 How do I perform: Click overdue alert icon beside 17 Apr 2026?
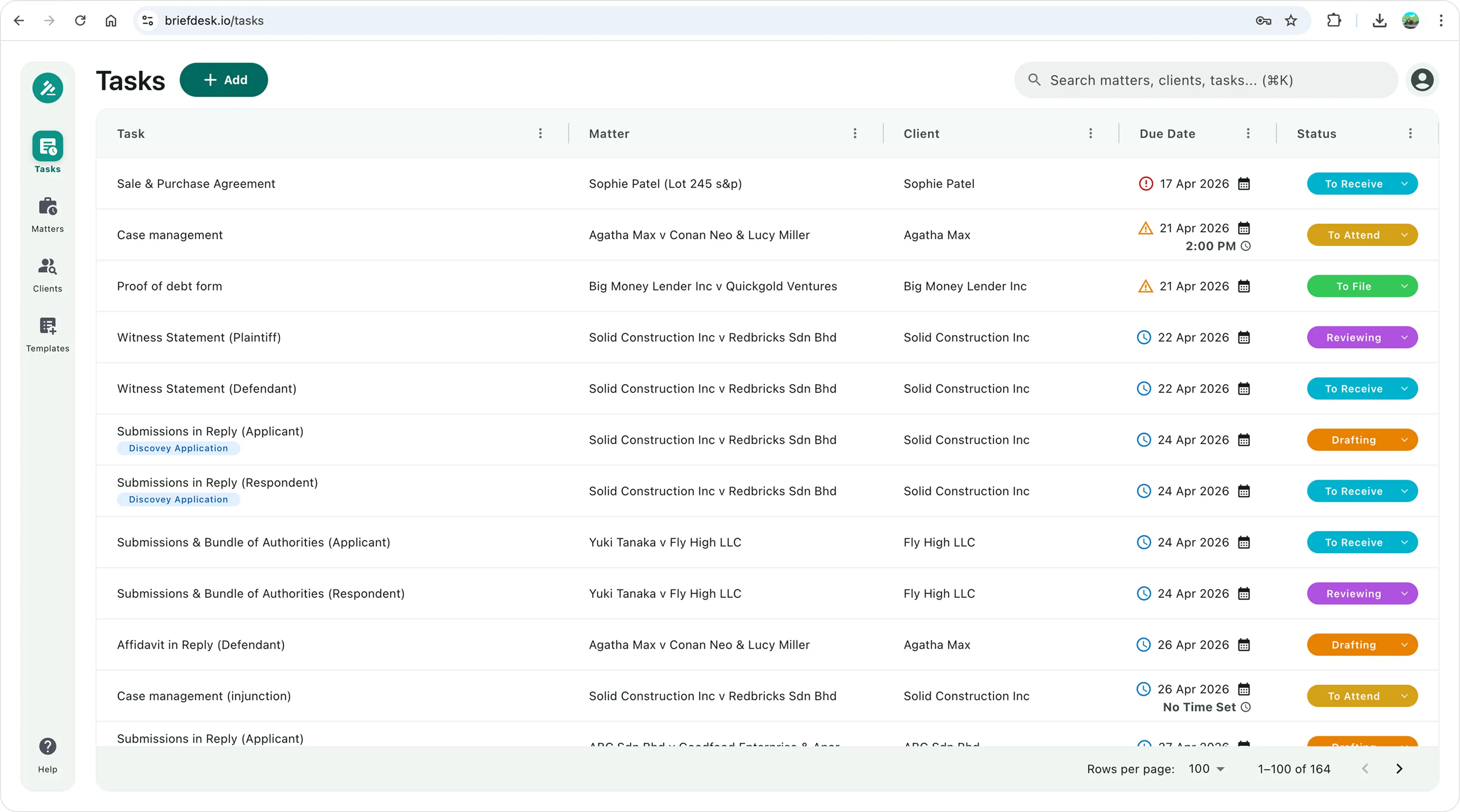[x=1145, y=184]
